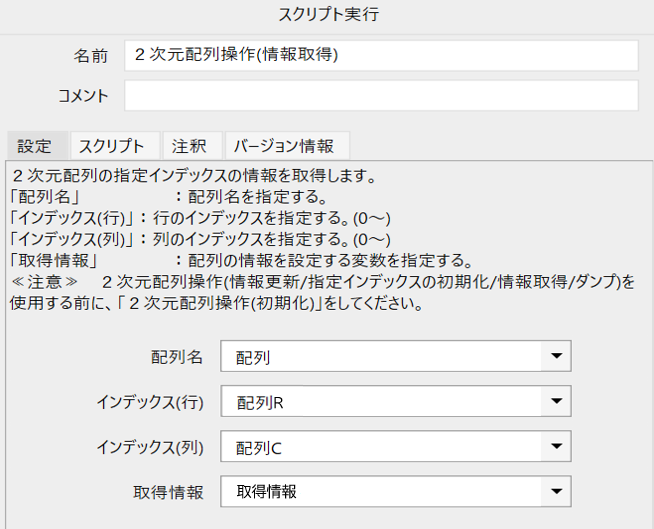Click the 取得情報 field label
654x529 pixels.
[x=168, y=492]
